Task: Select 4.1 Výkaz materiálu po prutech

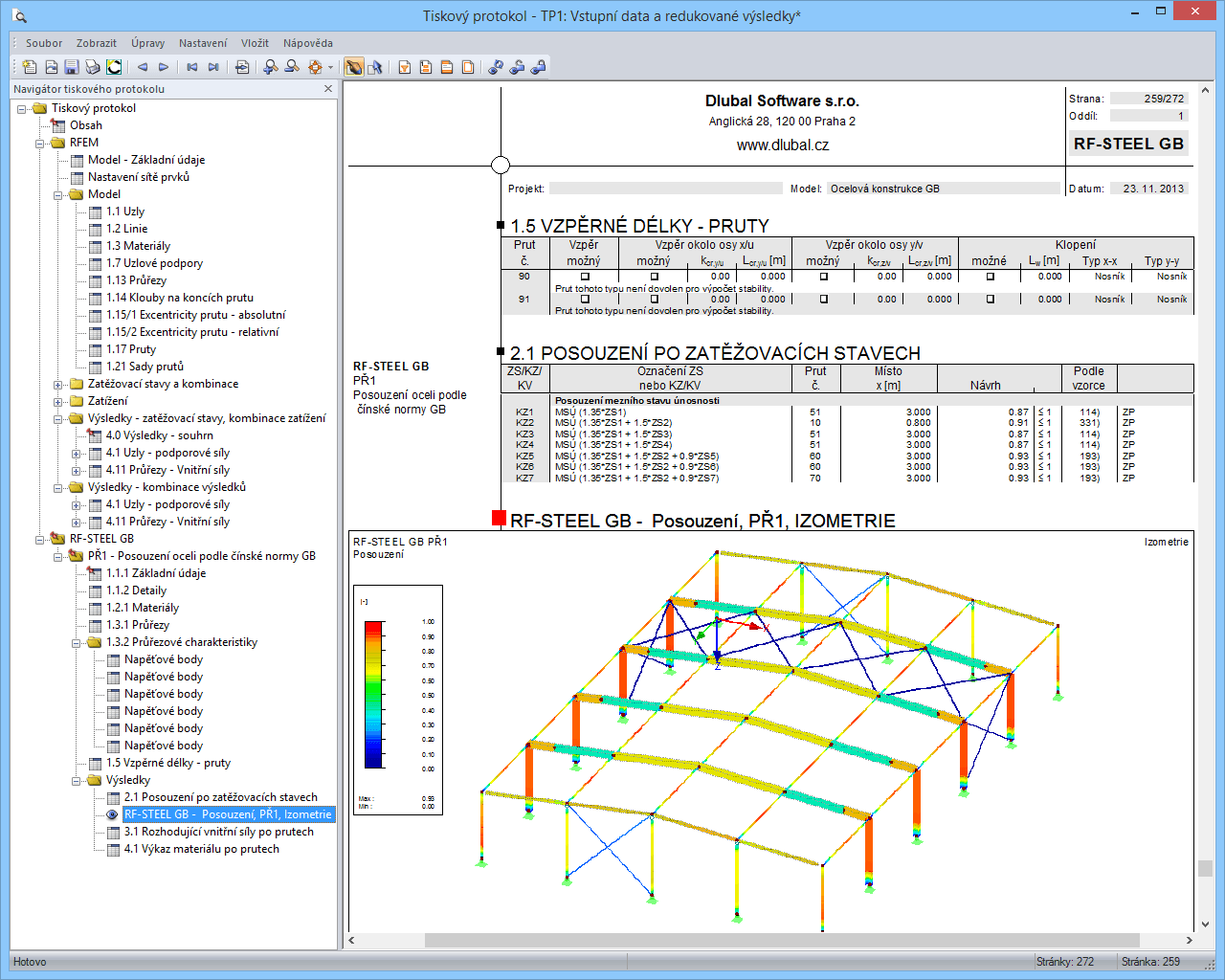Action: pos(202,849)
